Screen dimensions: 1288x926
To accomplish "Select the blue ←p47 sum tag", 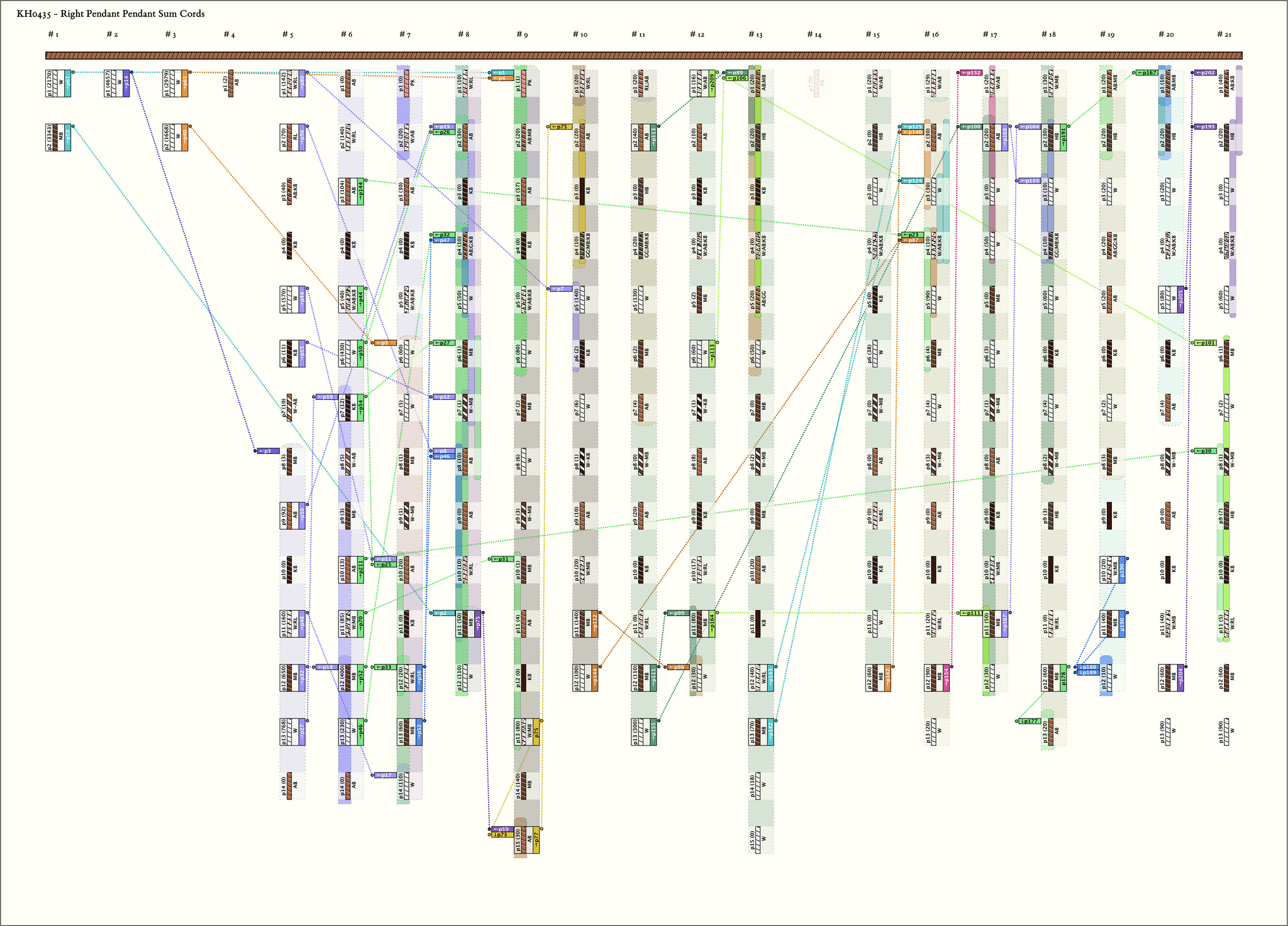I will click(x=444, y=240).
